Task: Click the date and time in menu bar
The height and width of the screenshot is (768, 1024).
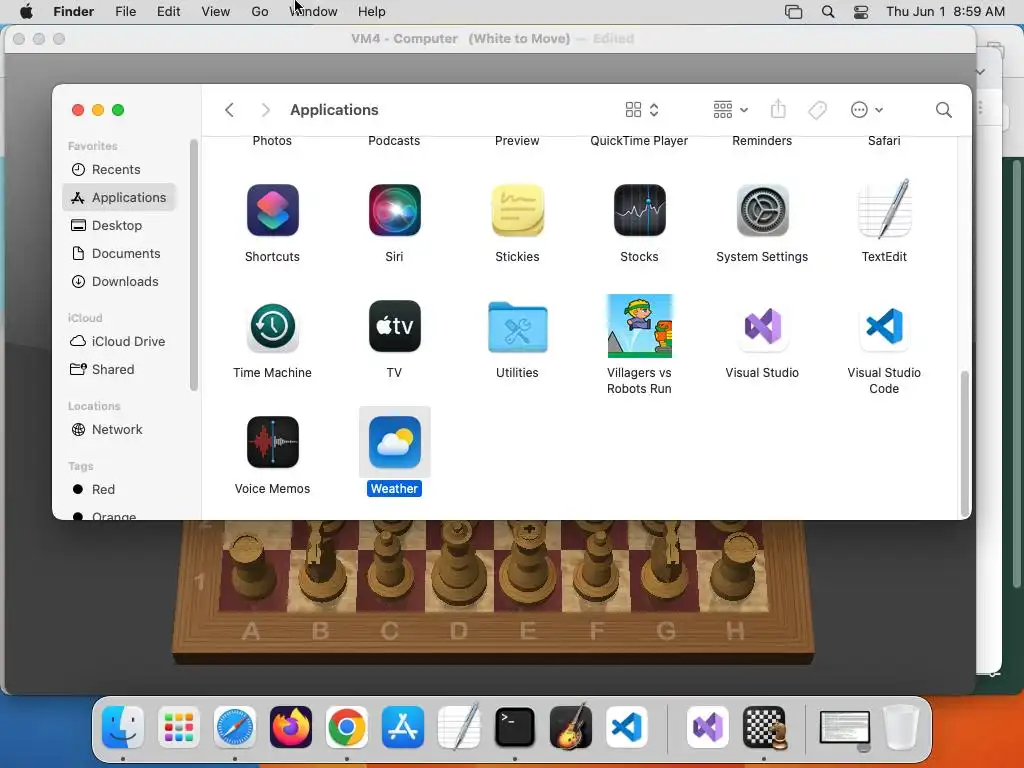Action: click(945, 12)
